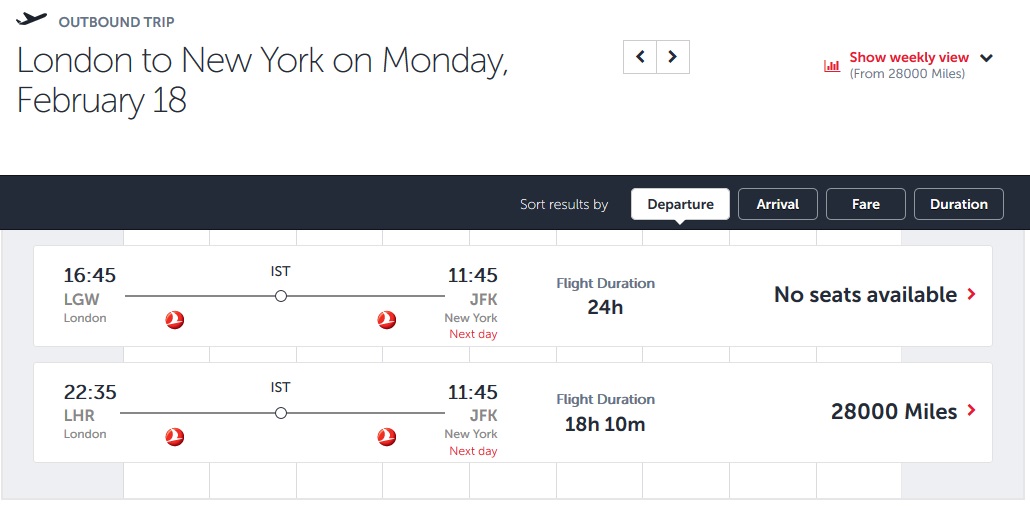
Task: Go to the next day arrow
Action: 673,57
